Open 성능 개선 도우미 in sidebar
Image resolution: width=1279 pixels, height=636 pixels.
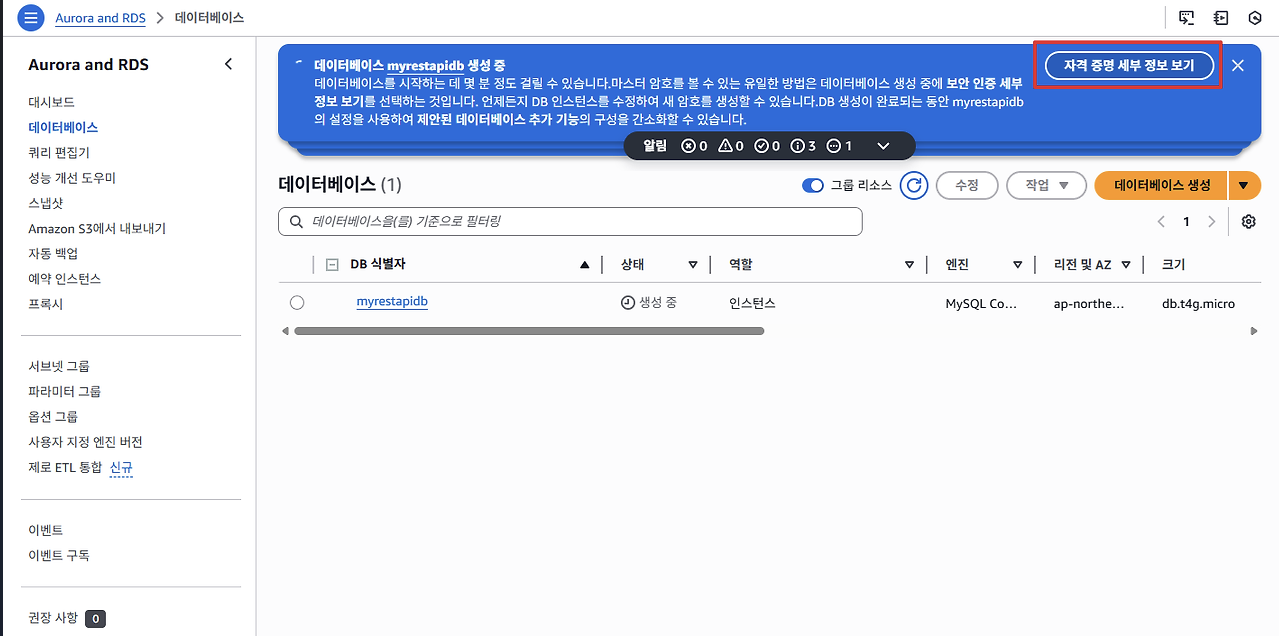click(72, 178)
